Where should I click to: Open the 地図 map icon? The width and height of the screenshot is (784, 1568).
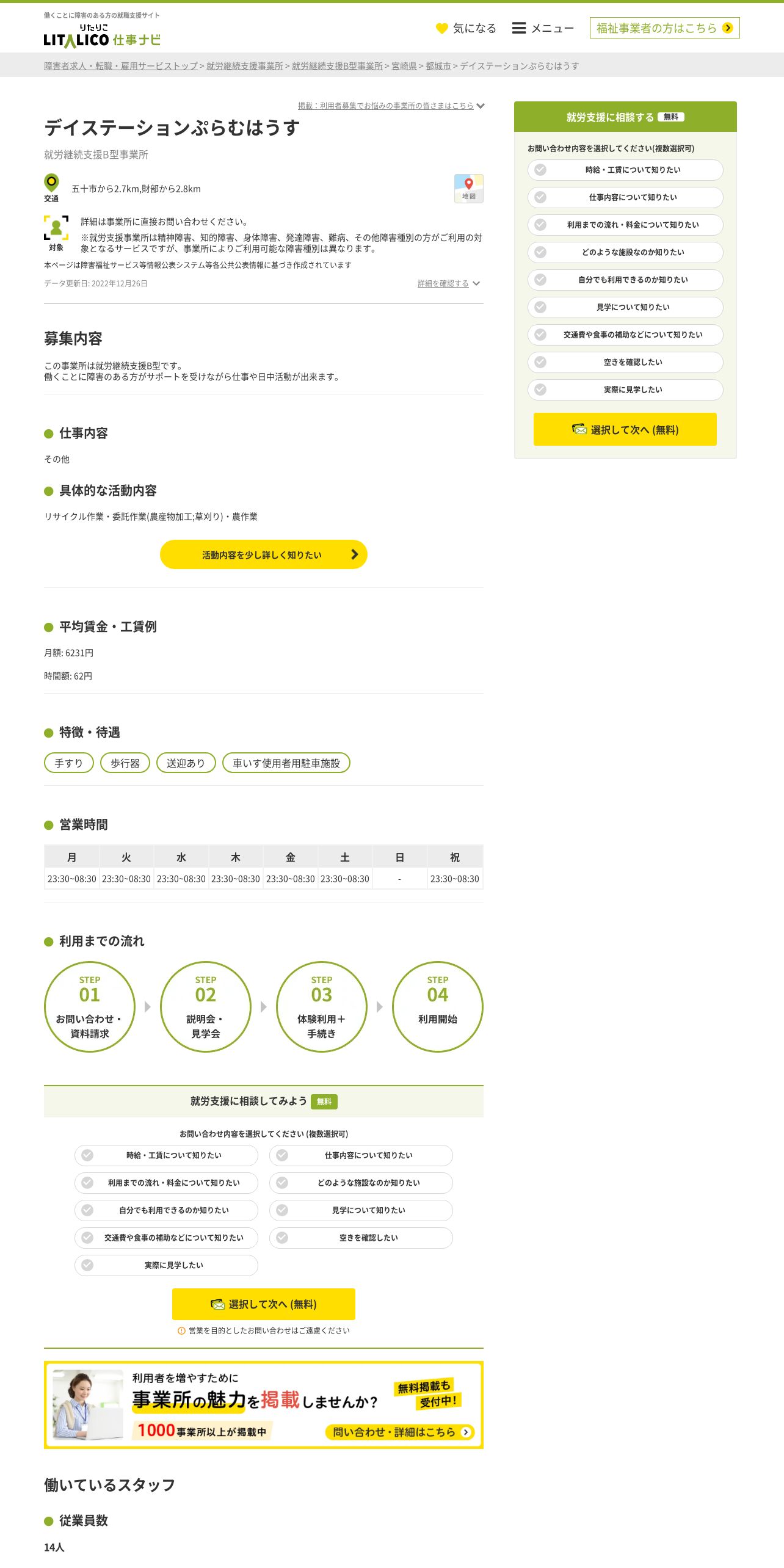469,189
